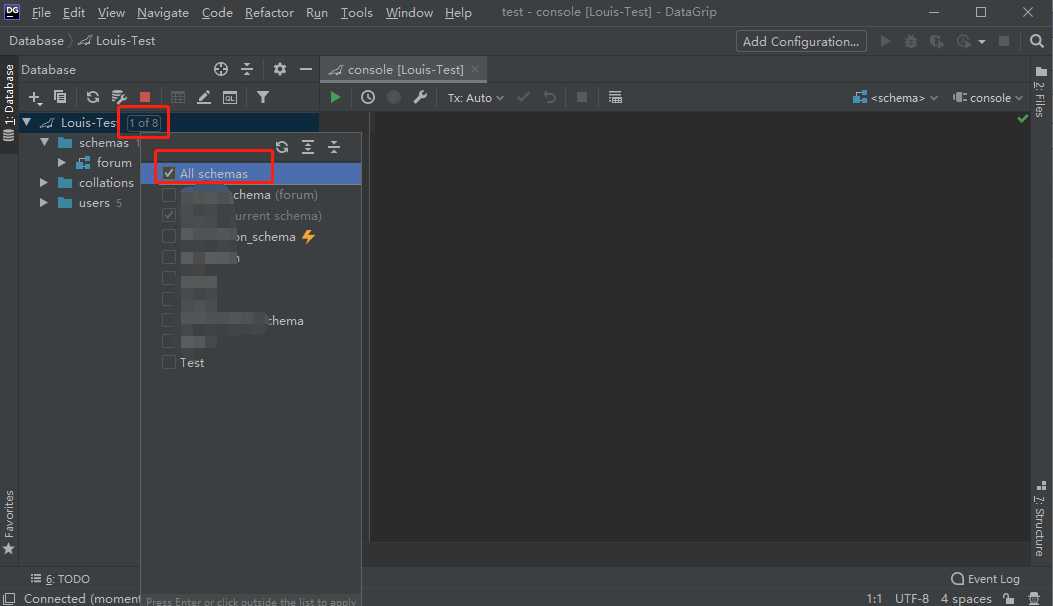Click inside the console editor area
The height and width of the screenshot is (606, 1053).
698,326
